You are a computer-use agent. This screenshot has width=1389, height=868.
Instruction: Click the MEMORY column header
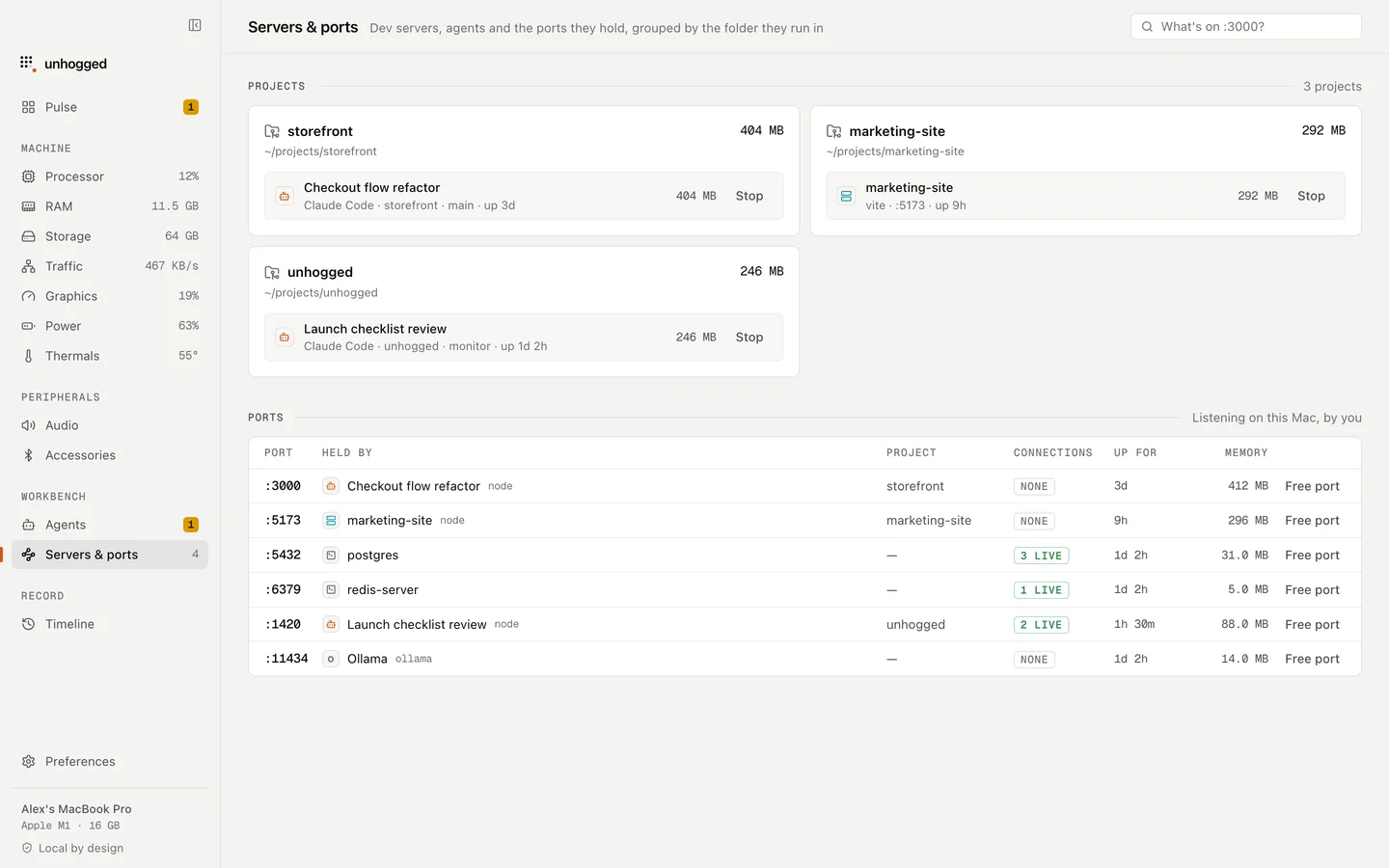click(x=1246, y=452)
